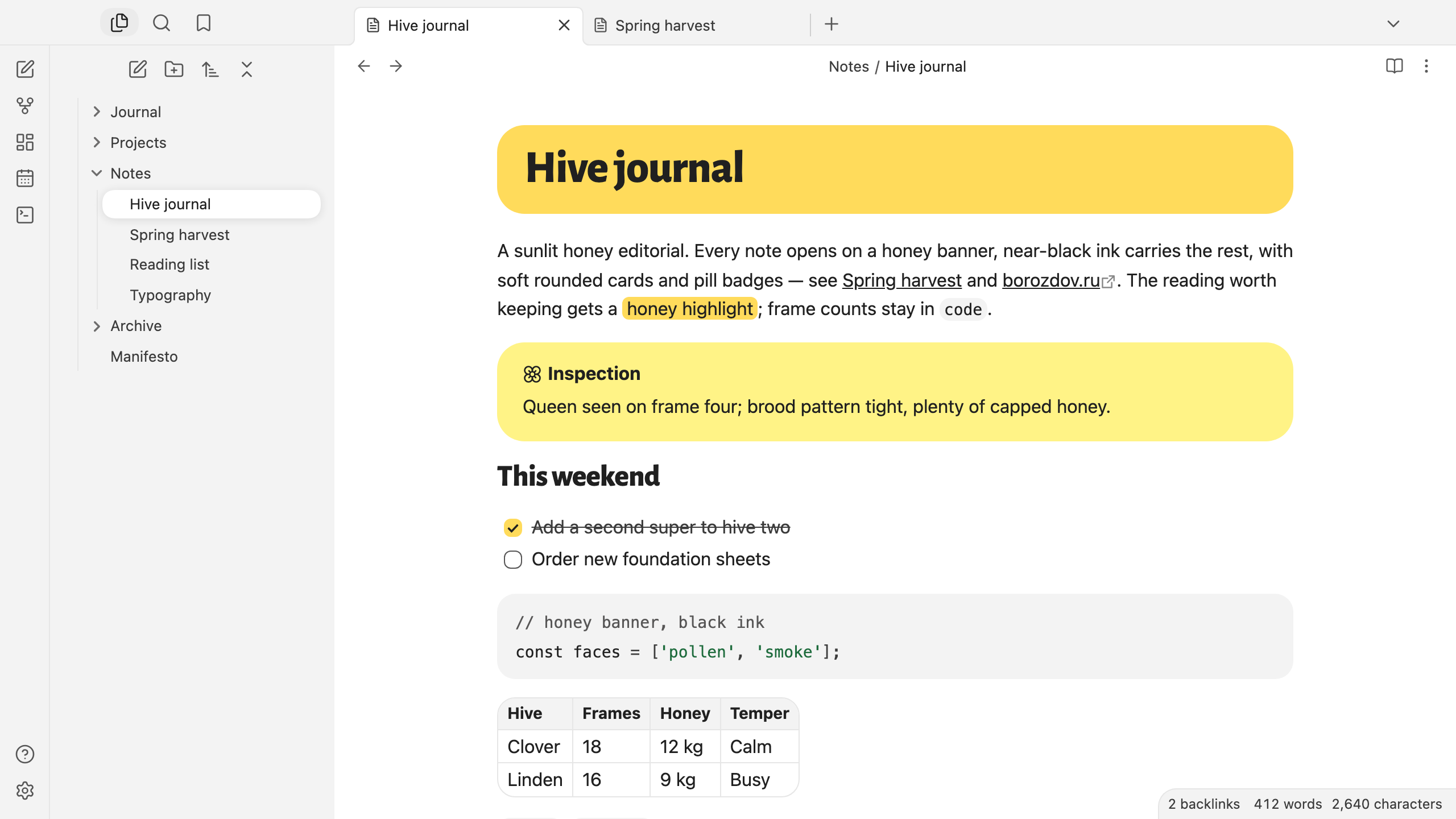Switch to the Spring harvest tab

(697, 26)
